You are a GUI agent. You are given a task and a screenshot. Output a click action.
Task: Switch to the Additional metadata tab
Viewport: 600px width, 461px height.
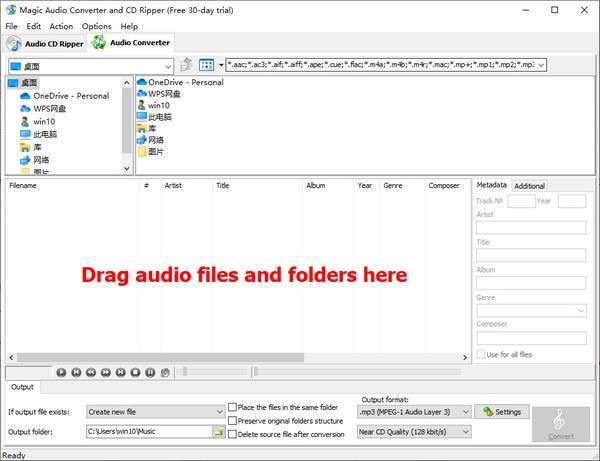point(529,186)
